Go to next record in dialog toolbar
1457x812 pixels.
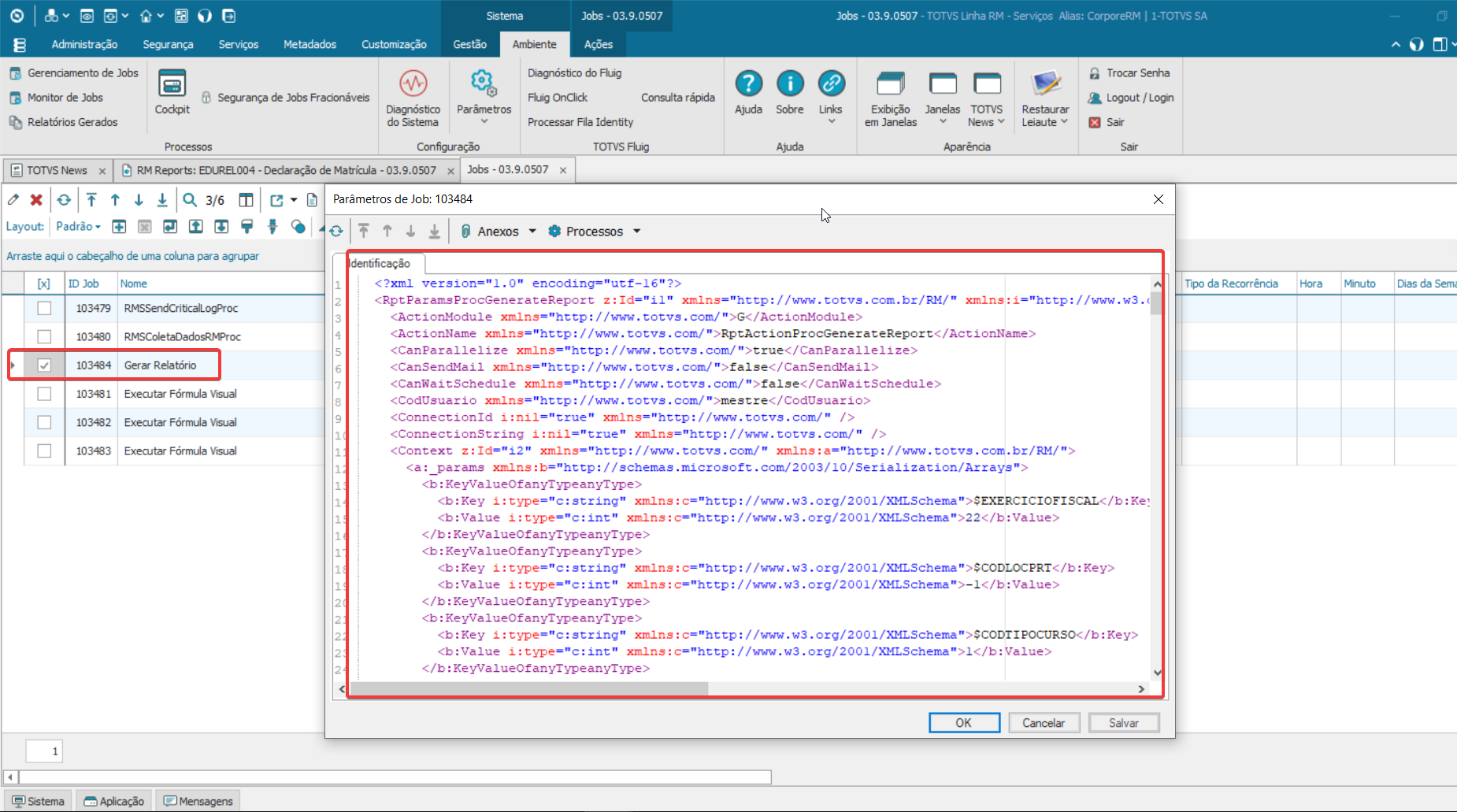[x=410, y=231]
